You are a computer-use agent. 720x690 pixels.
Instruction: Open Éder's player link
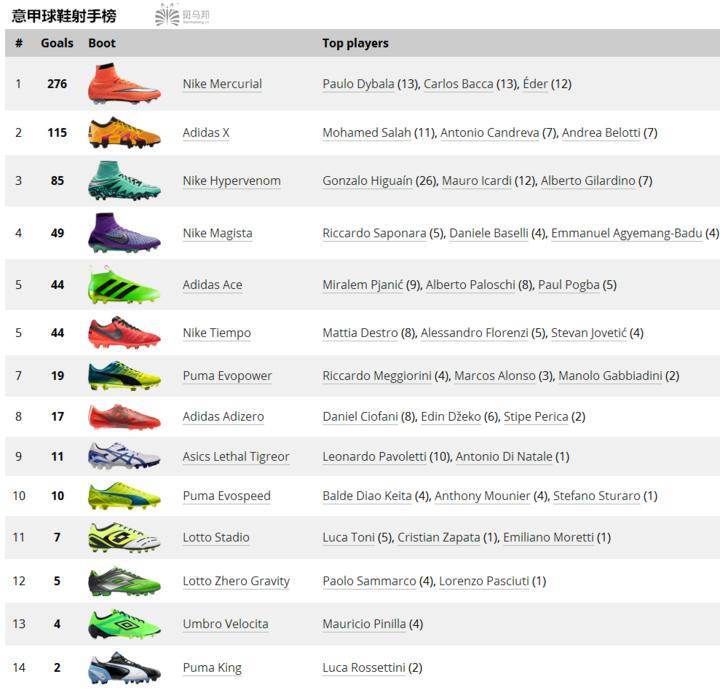pyautogui.click(x=535, y=84)
